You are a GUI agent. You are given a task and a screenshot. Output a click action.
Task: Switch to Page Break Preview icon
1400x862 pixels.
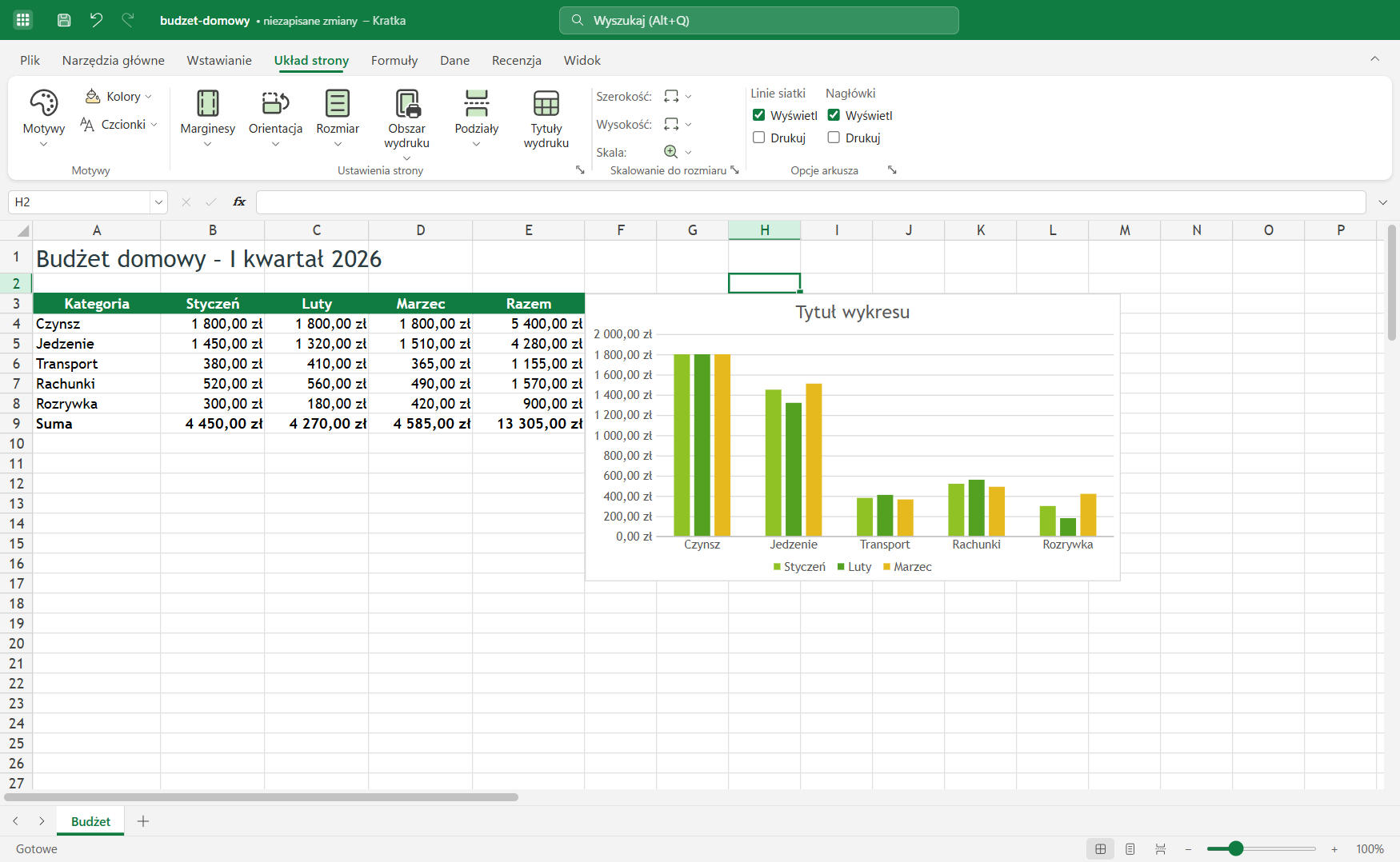point(1160,848)
